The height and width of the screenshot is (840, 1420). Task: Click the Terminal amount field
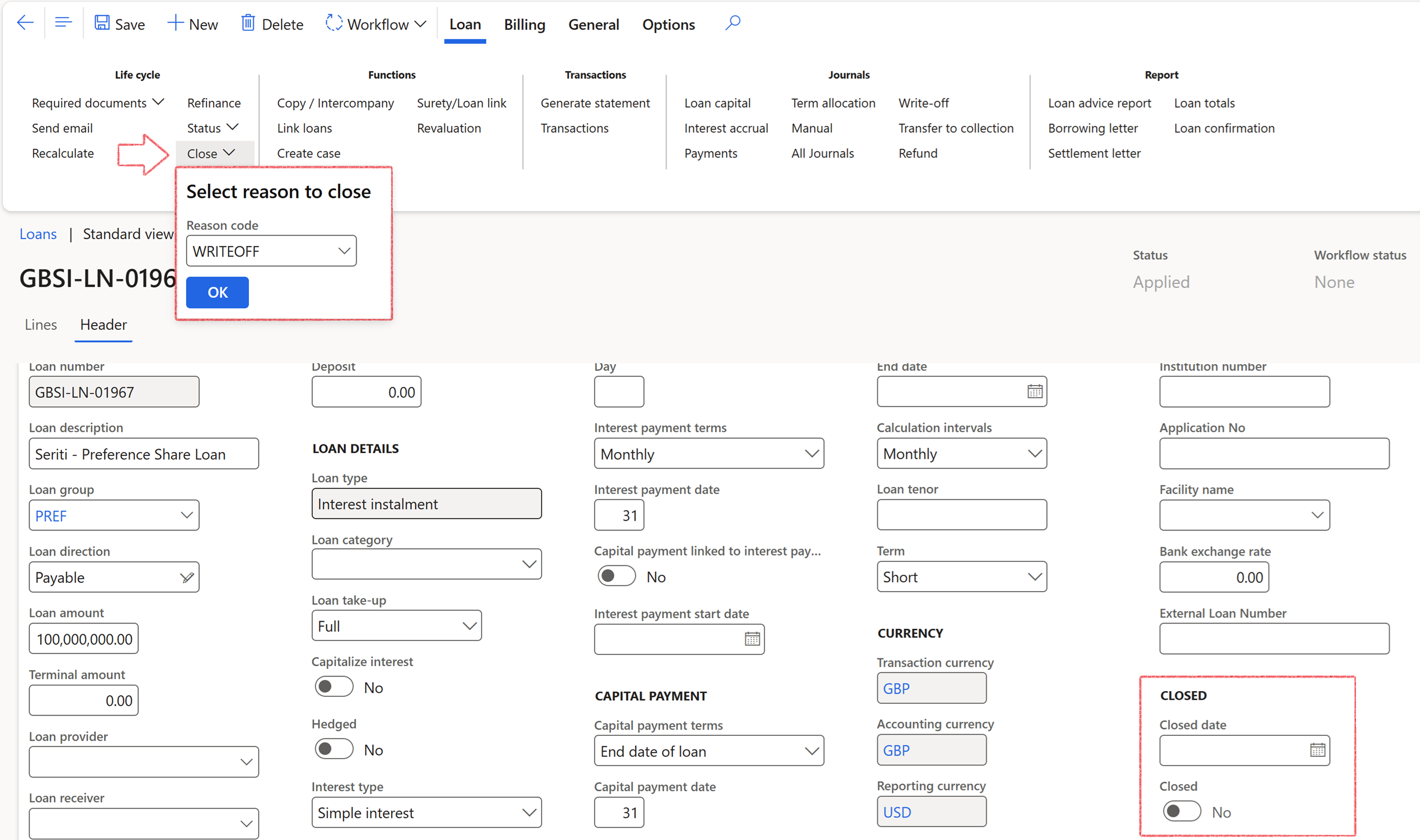coord(84,700)
